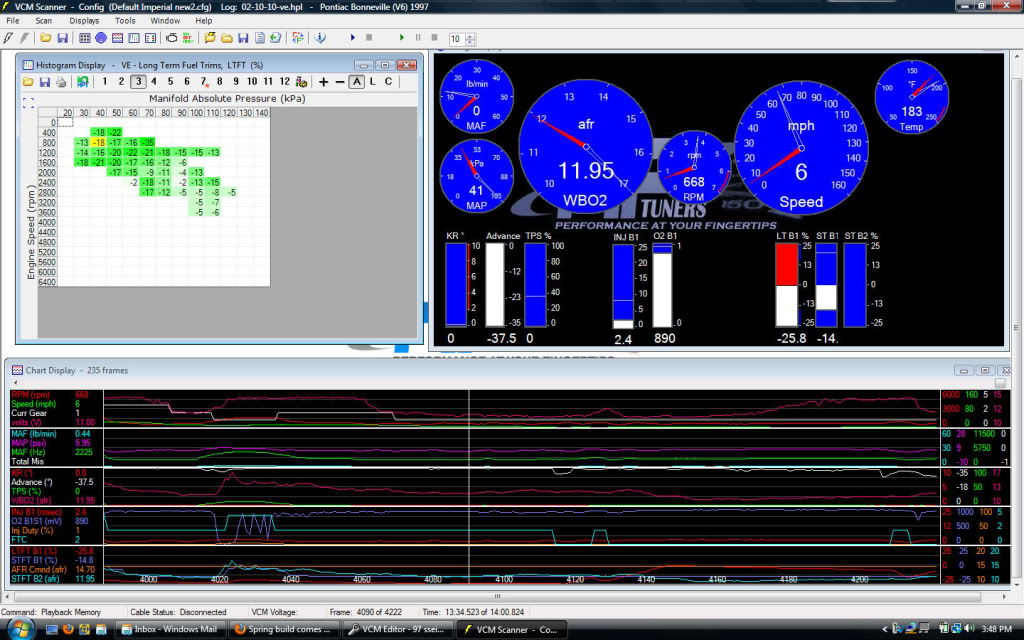Click the red-green trouble codes icon
1024x640 pixels.
[x=188, y=38]
